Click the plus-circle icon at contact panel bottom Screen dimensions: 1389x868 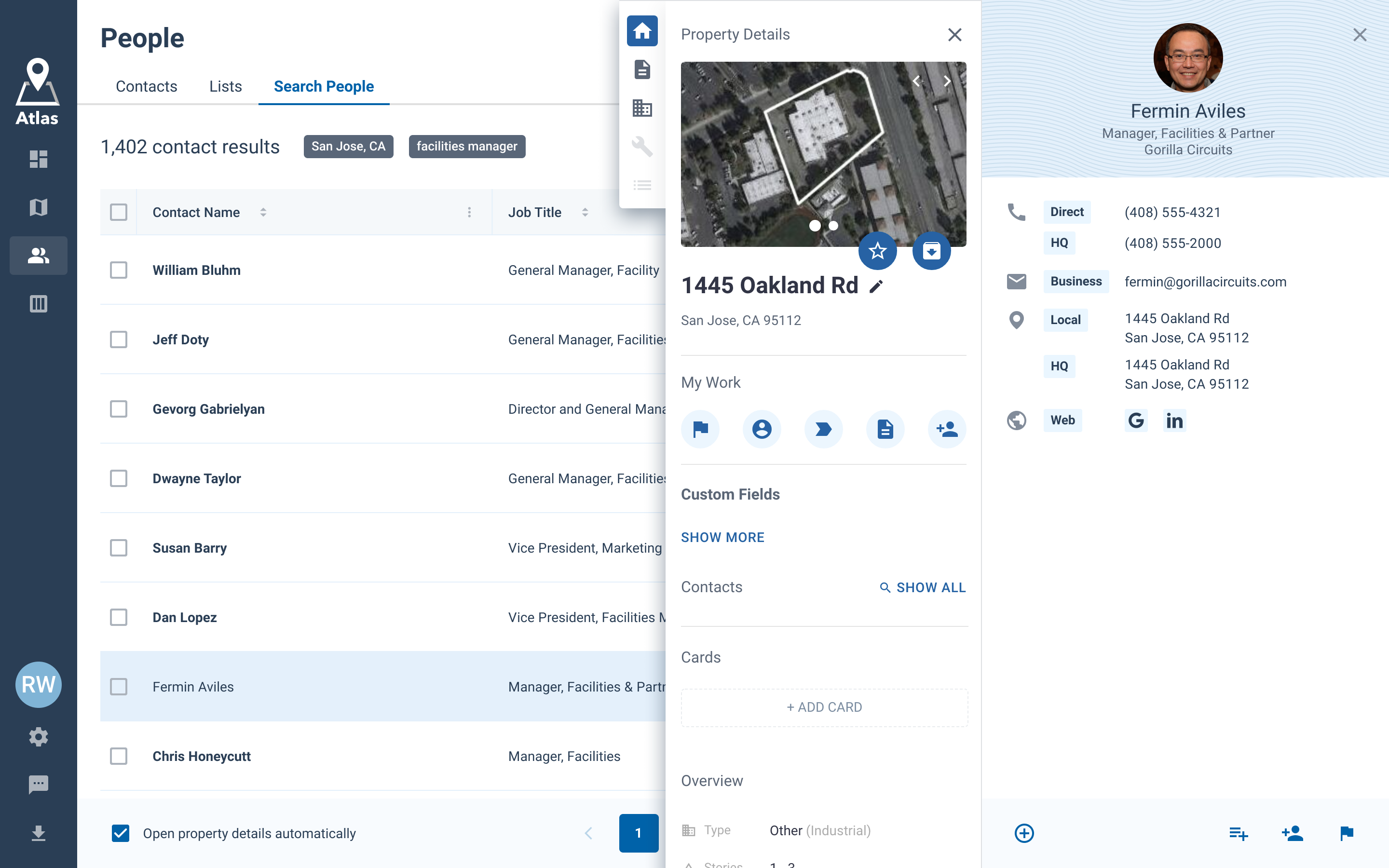(x=1024, y=833)
